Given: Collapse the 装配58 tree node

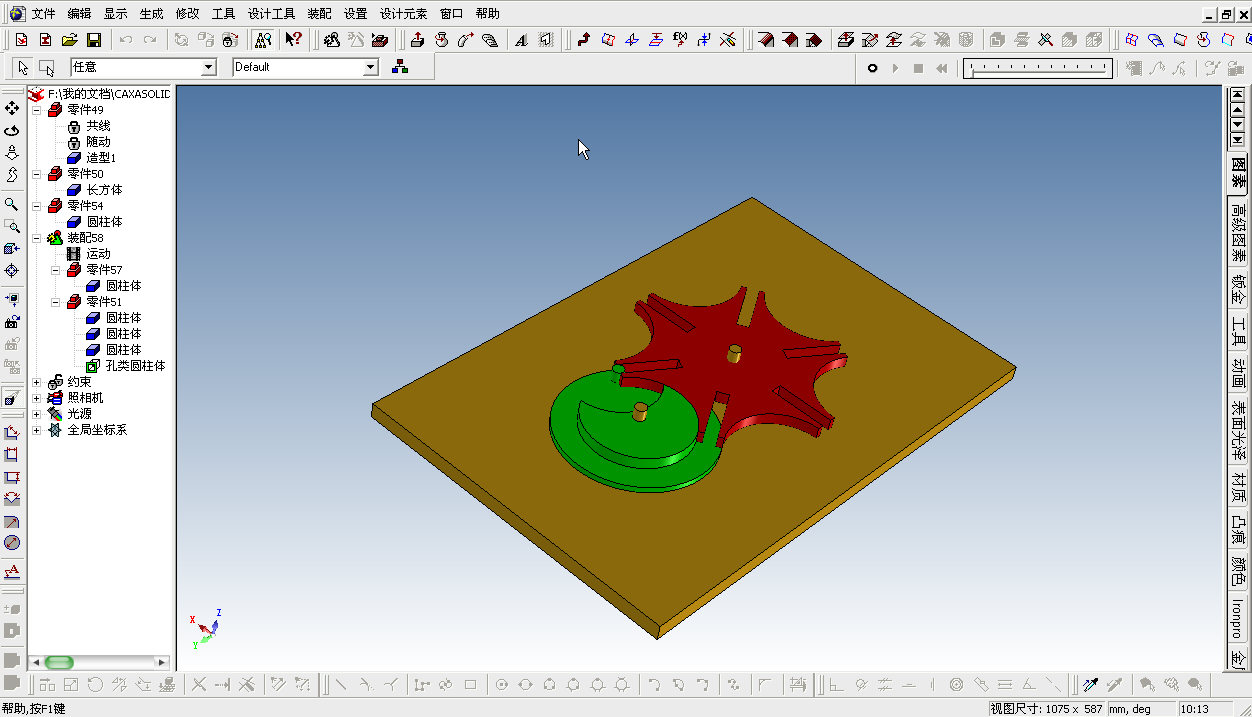Looking at the screenshot, I should 37,238.
